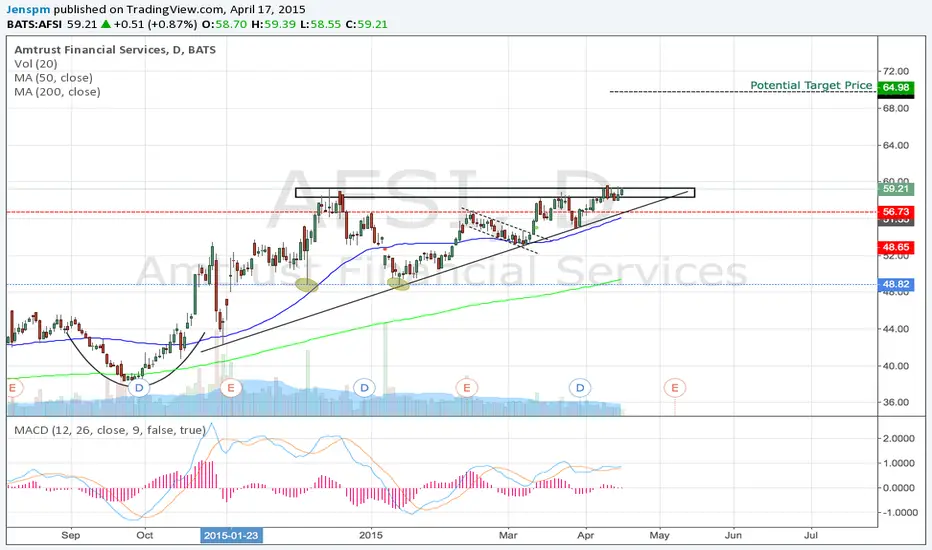Viewport: 932px width, 550px height.
Task: Click the Jun label on the time axis
Action: click(x=733, y=535)
